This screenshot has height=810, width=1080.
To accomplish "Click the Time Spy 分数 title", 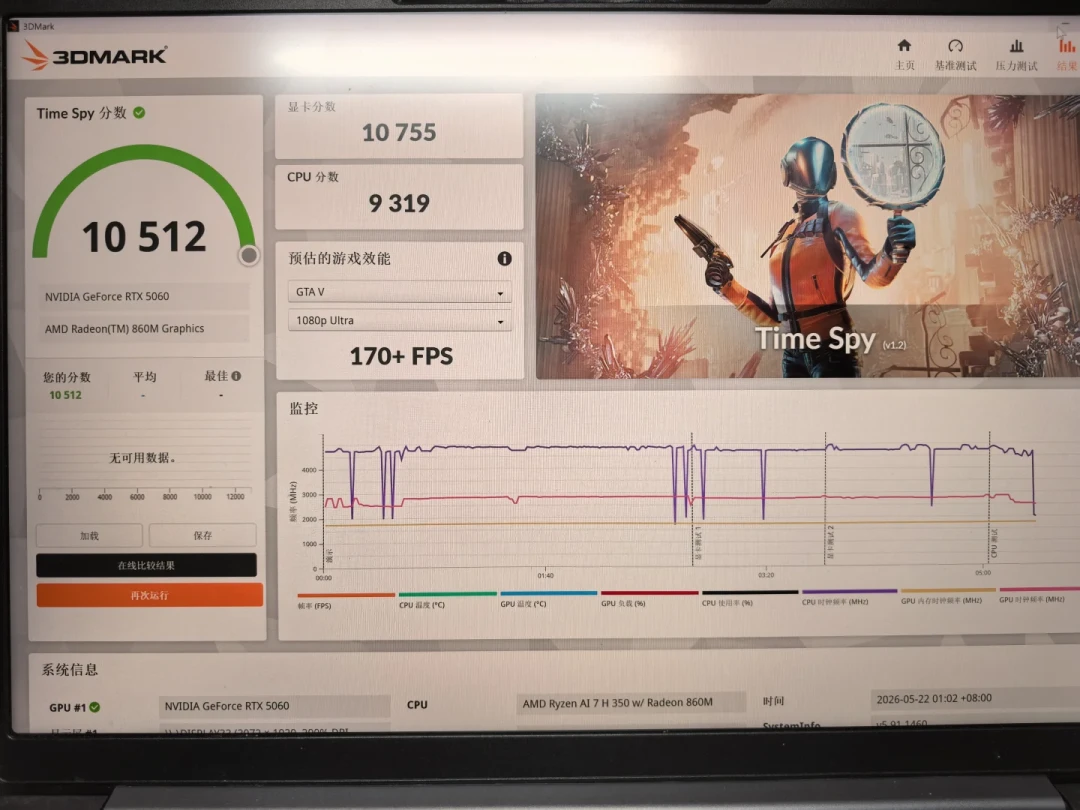I will 81,113.
